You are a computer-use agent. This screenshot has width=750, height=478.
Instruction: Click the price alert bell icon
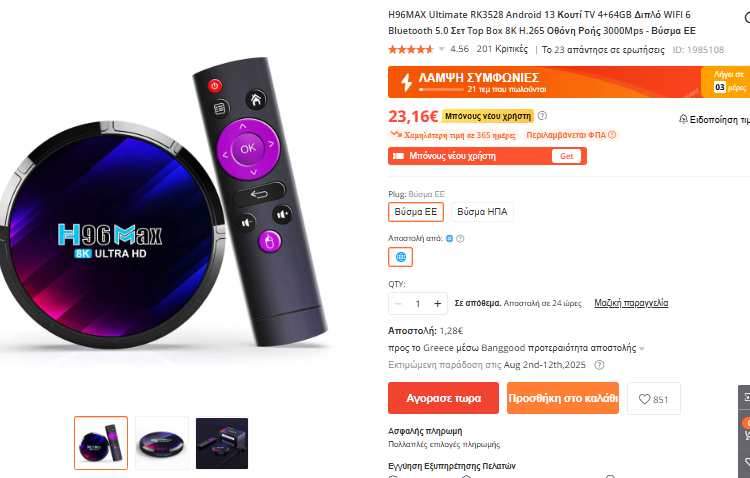point(683,119)
